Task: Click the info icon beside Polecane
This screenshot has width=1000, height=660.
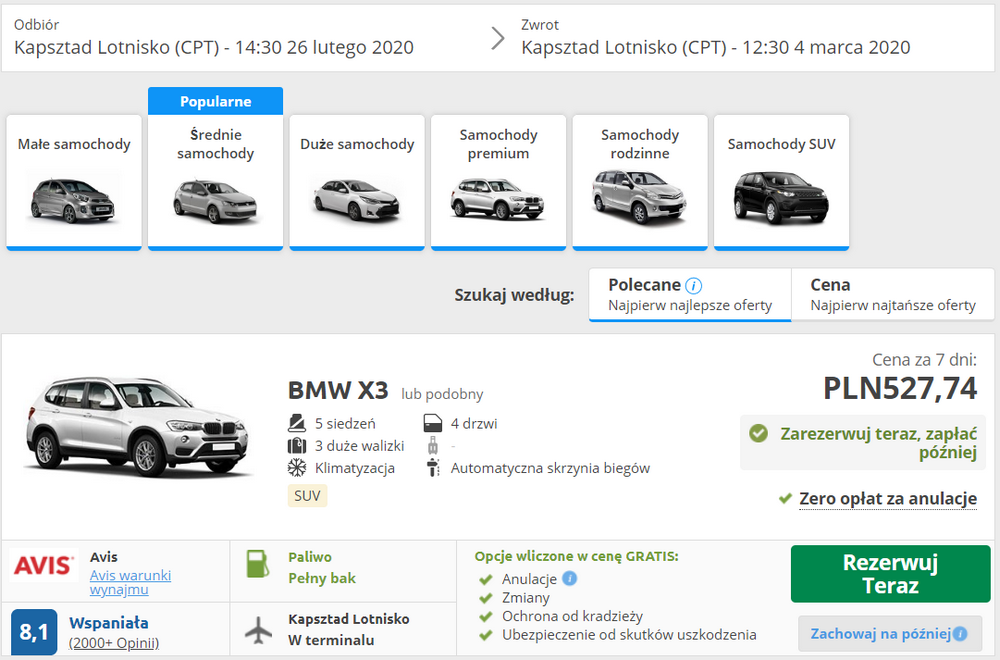Action: tap(693, 286)
